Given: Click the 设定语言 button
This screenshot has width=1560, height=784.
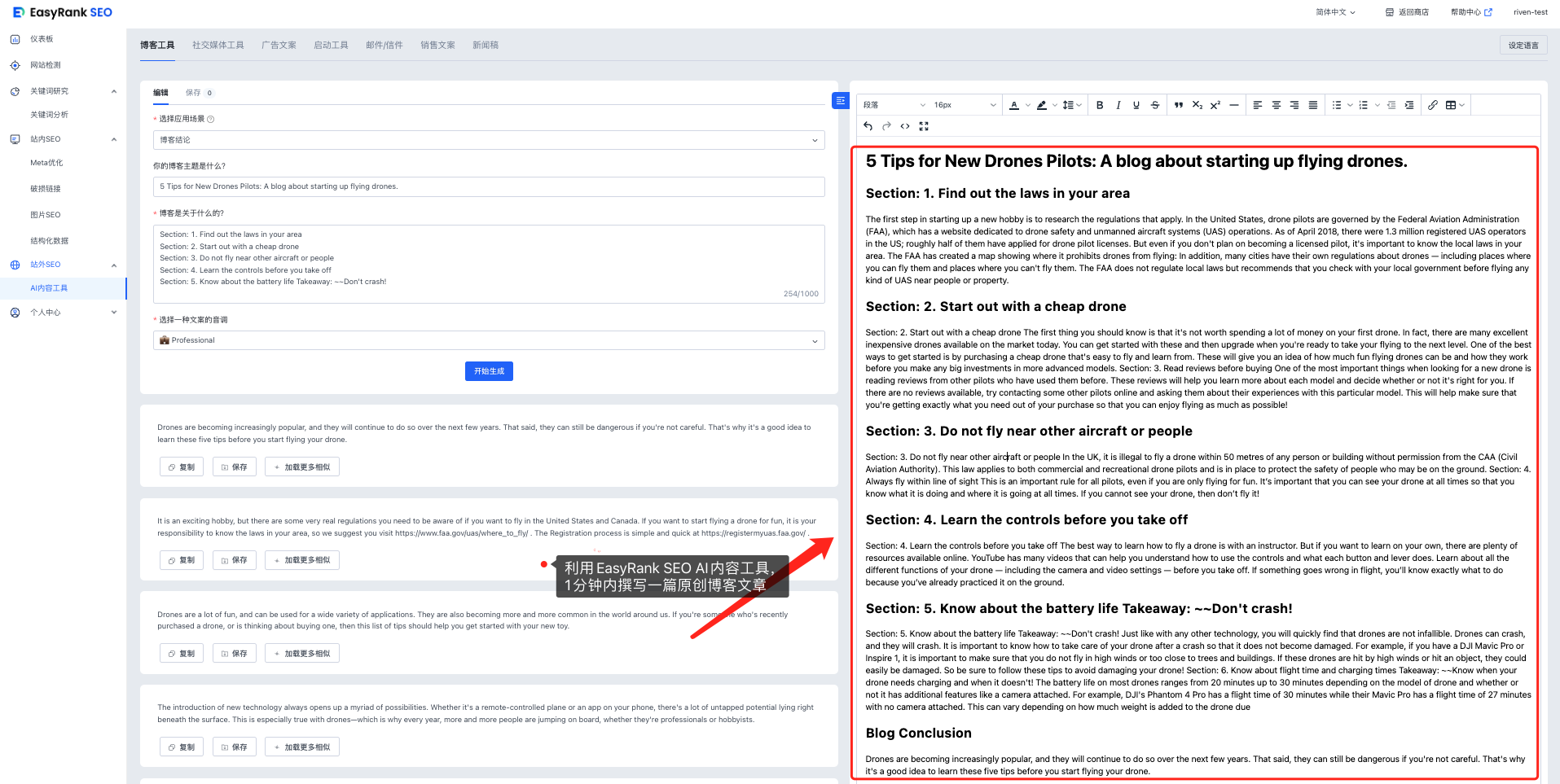Looking at the screenshot, I should click(x=1523, y=46).
